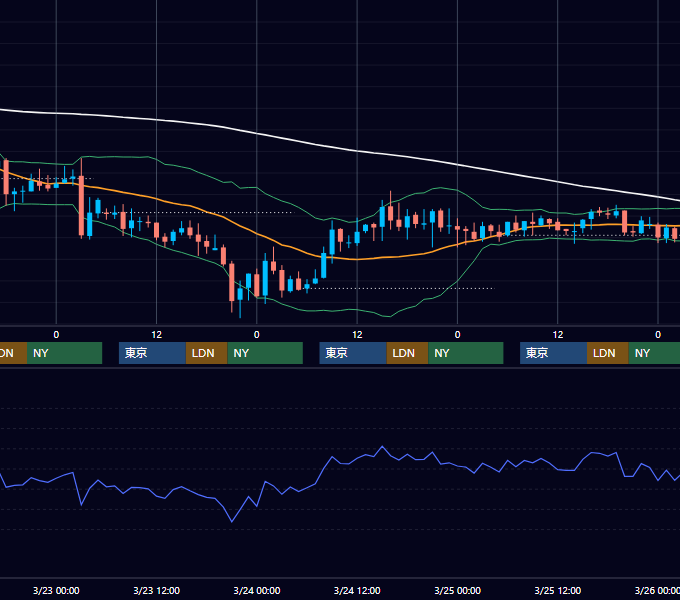This screenshot has width=680, height=600.
Task: Click the lowest dip of the blue oscillator
Action: 232,521
